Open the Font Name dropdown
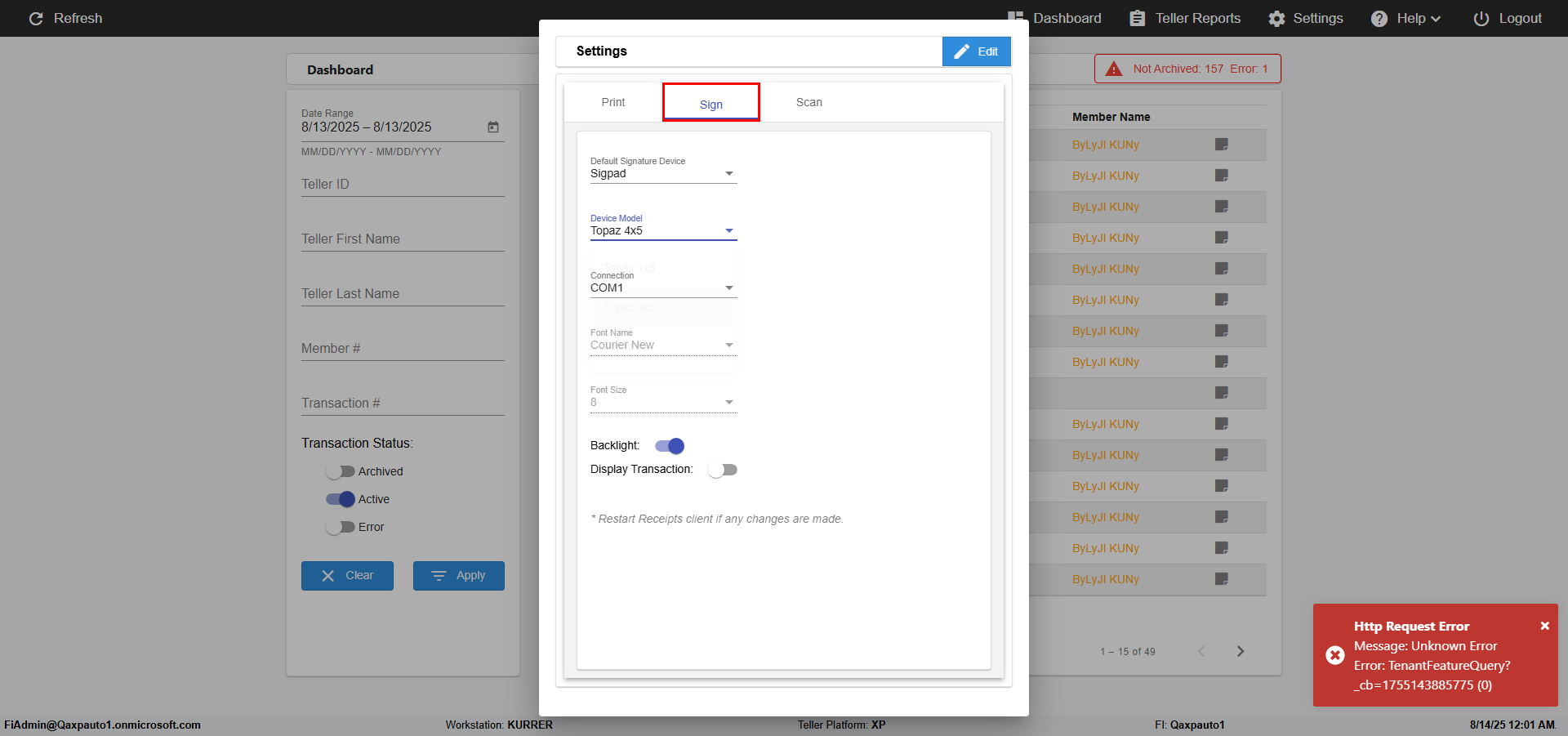This screenshot has width=1568, height=736. coord(663,345)
